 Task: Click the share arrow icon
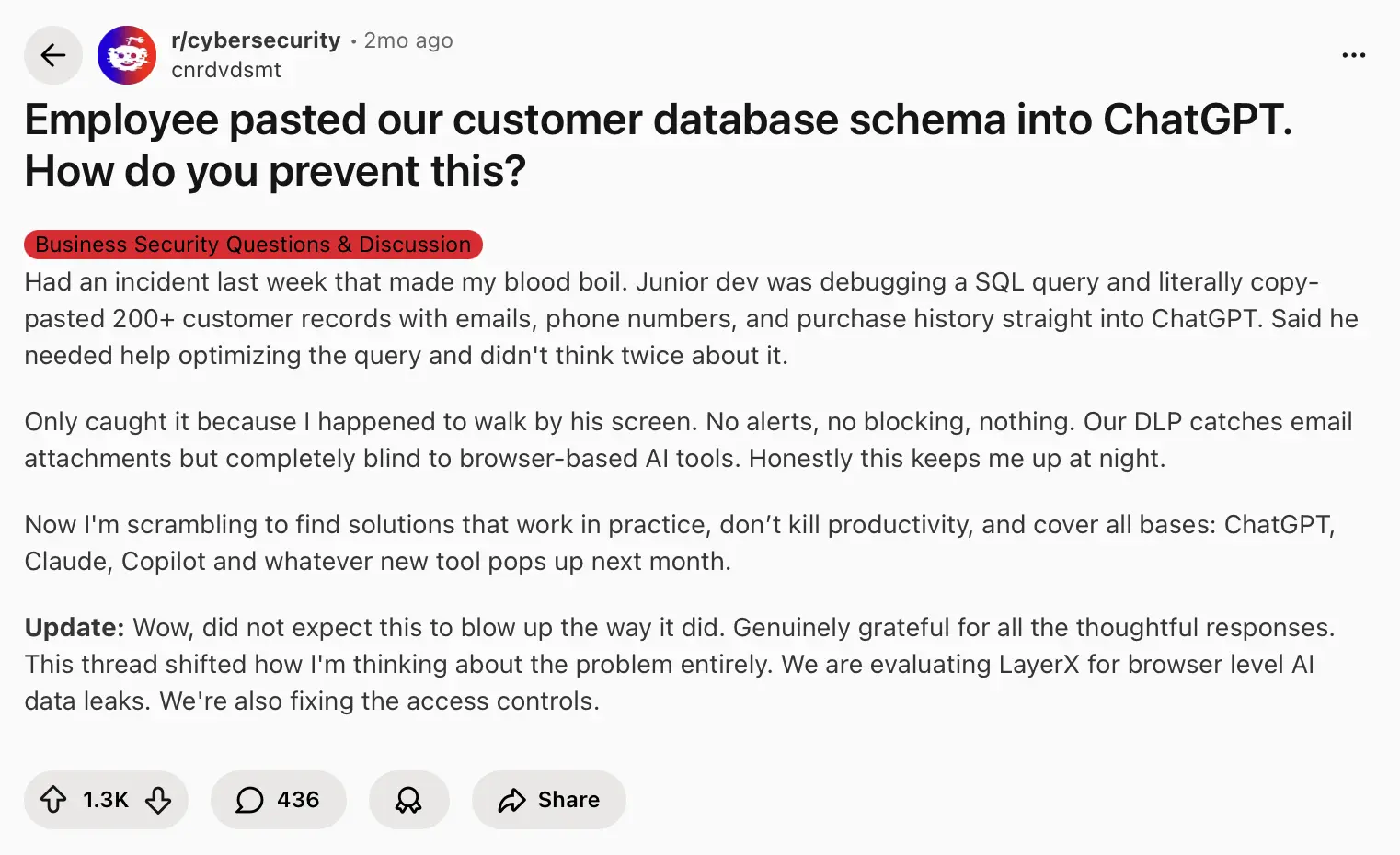[511, 800]
